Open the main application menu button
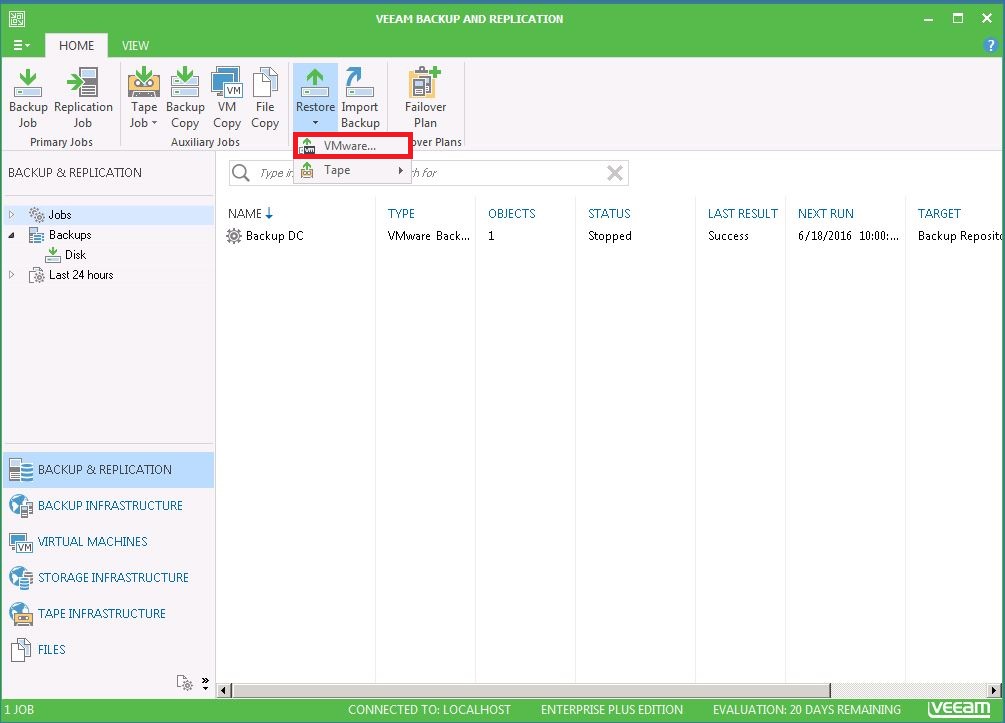The image size is (1005, 723). pyautogui.click(x=21, y=46)
